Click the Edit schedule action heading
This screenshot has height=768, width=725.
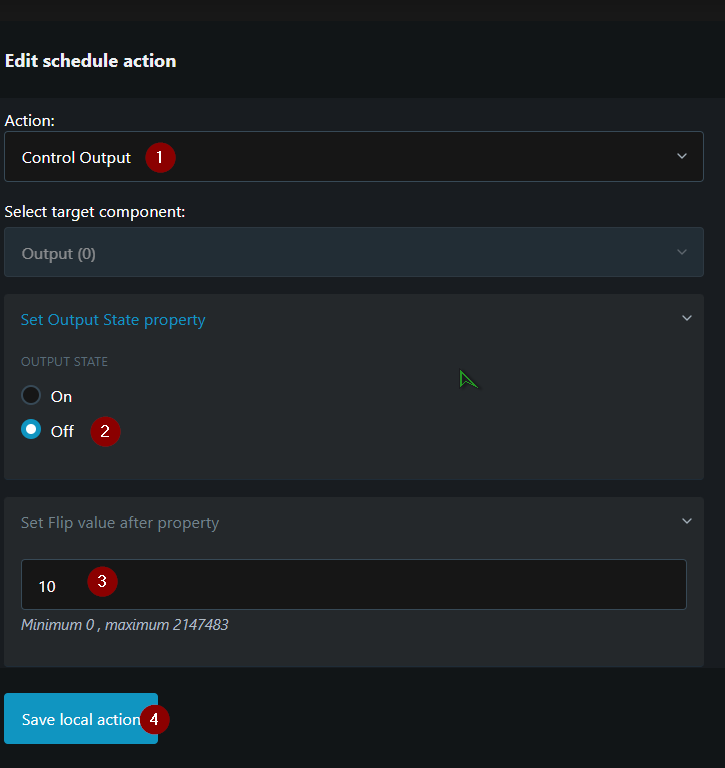90,61
